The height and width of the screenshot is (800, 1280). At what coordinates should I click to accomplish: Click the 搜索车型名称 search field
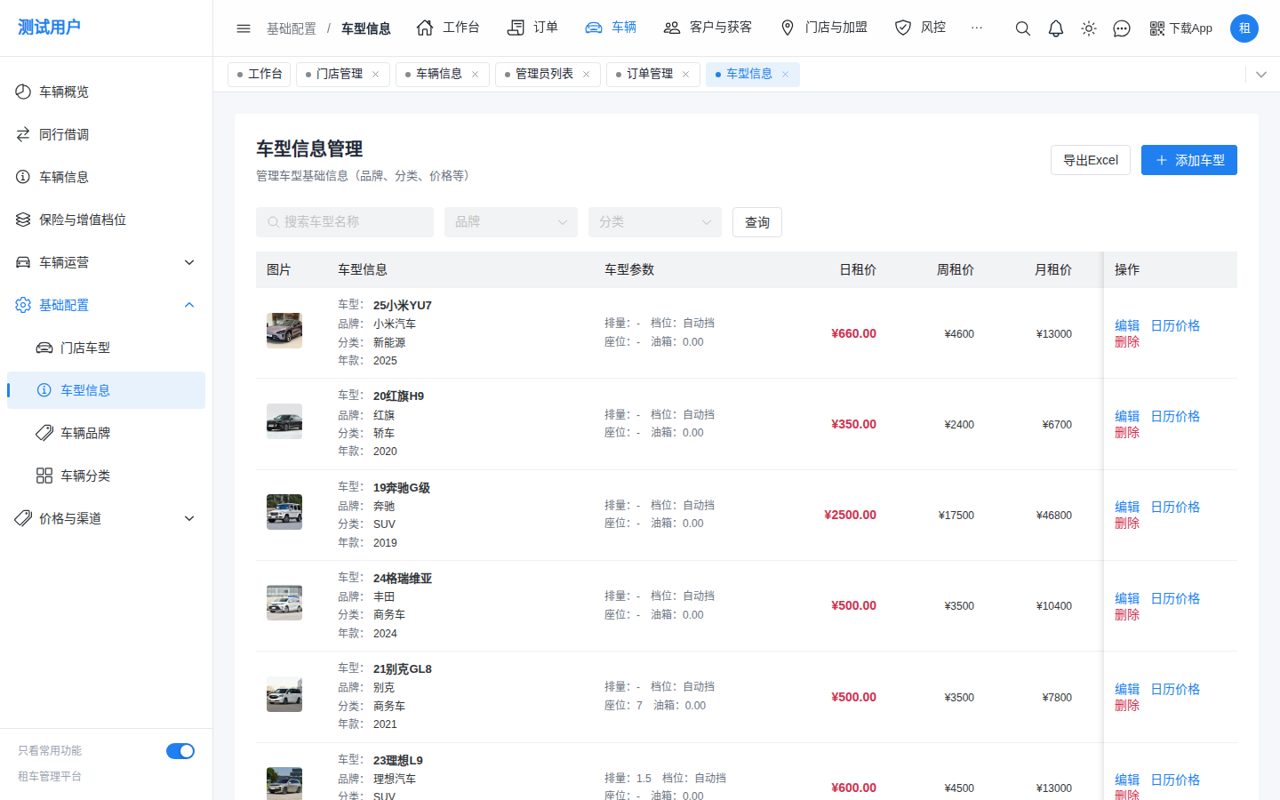coord(345,222)
